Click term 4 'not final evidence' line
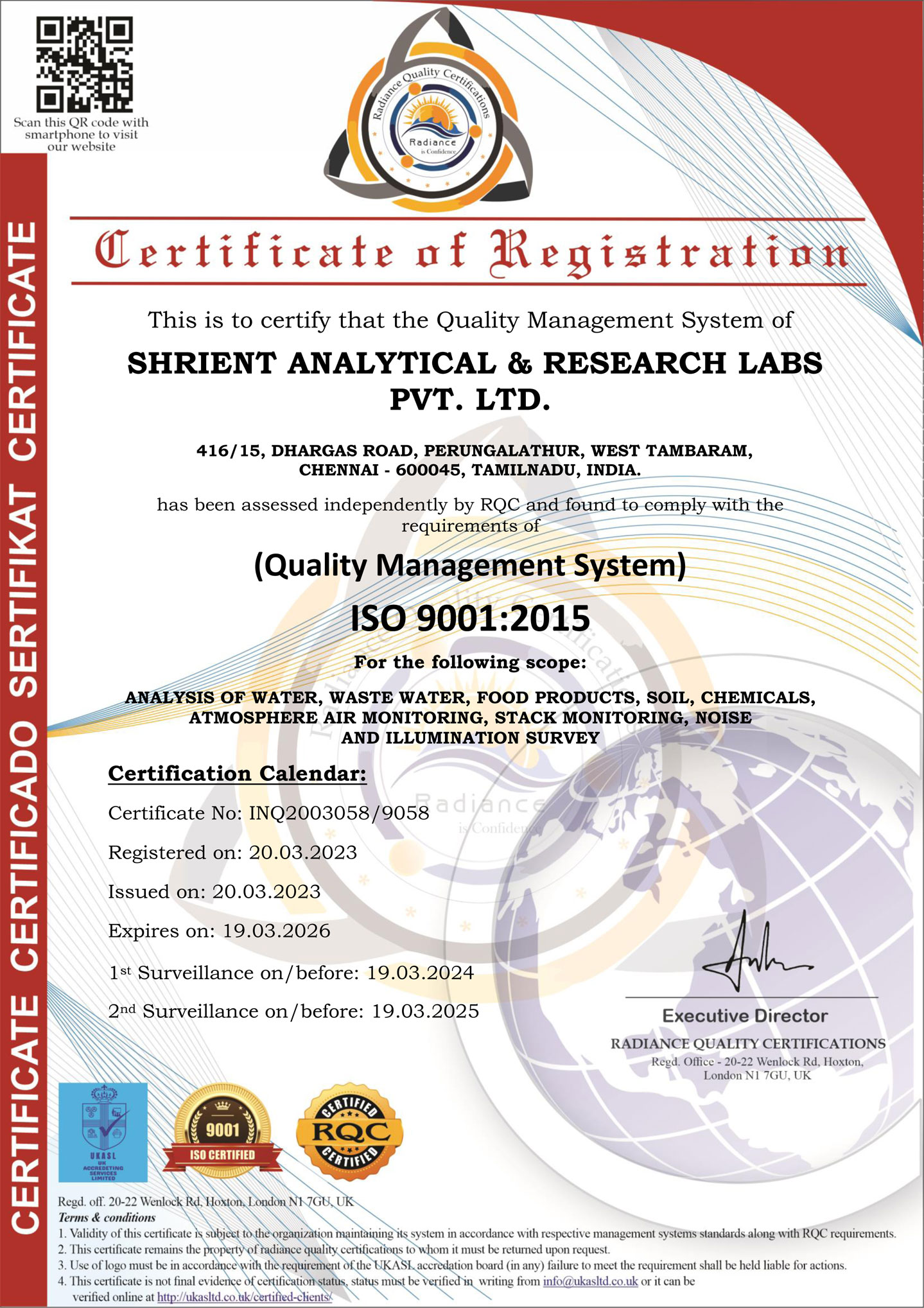The image size is (924, 1308). click(x=376, y=1281)
